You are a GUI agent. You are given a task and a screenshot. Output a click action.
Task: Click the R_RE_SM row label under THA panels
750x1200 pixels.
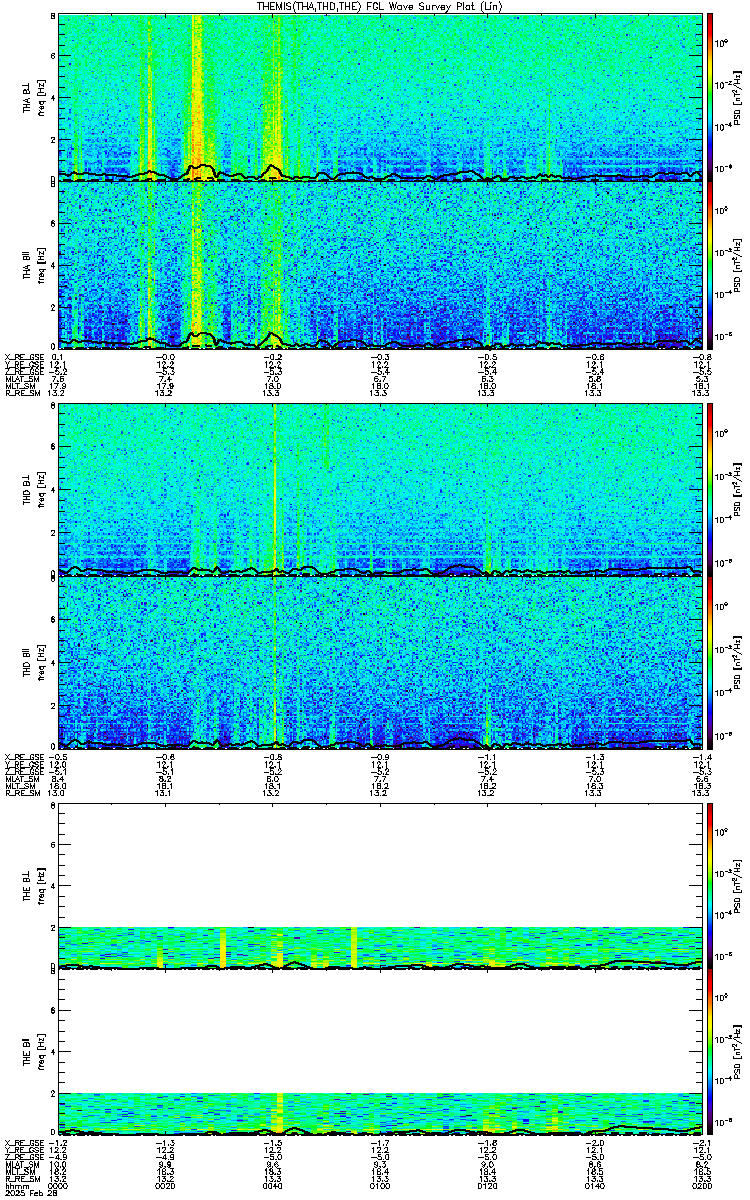[x=22, y=394]
